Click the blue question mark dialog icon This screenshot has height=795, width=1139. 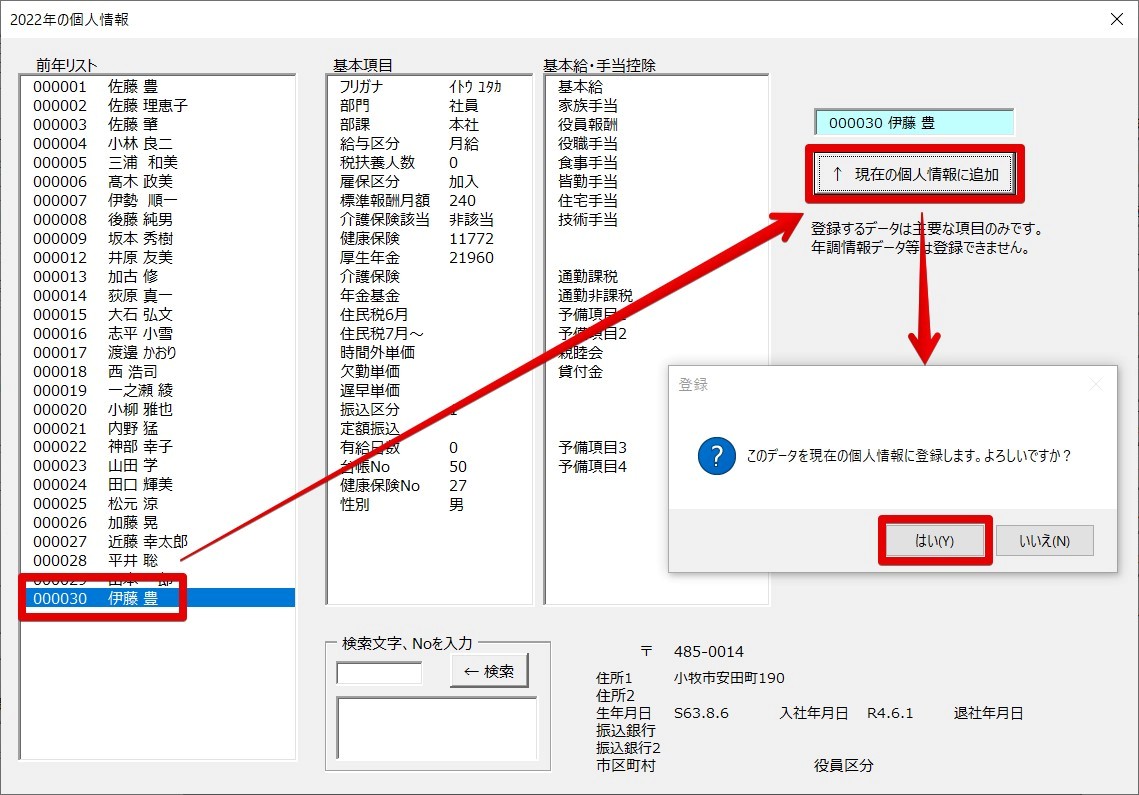coord(717,456)
